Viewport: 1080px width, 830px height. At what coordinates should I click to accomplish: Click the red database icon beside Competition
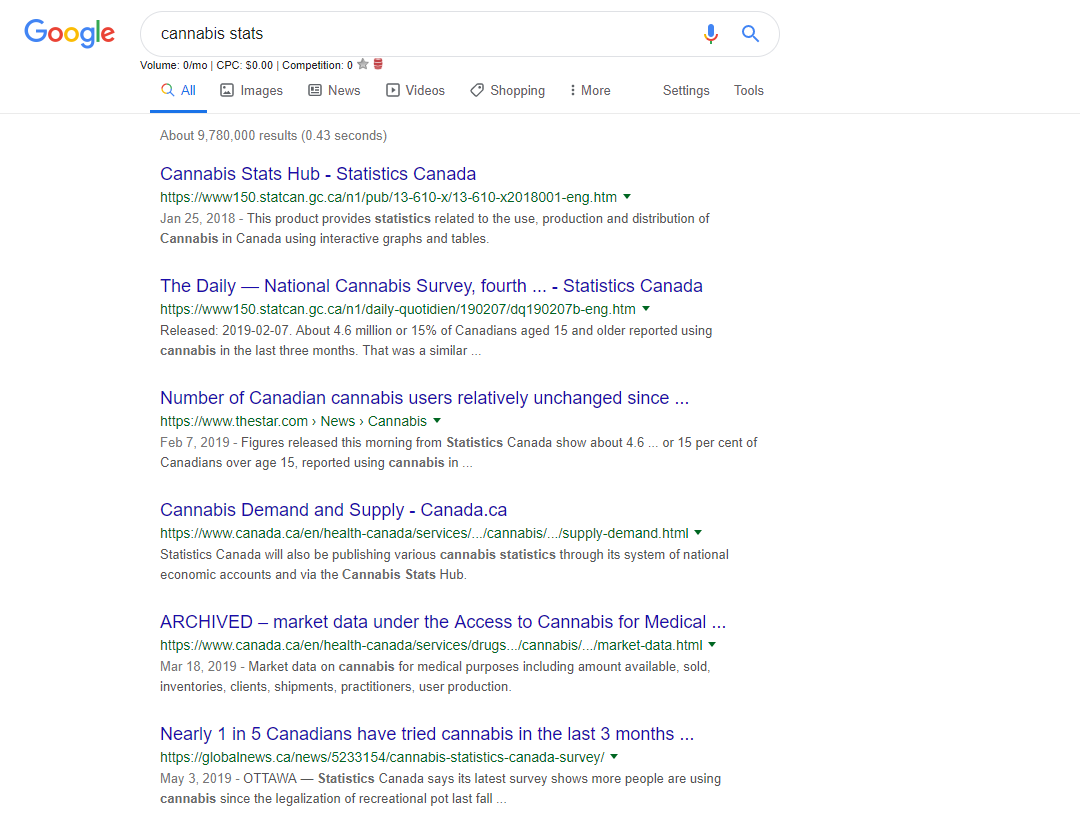pos(378,64)
